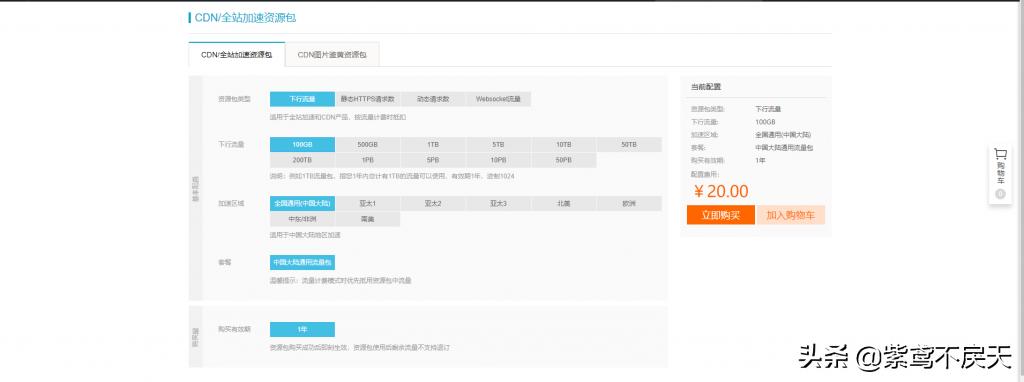Choose the 200TB traffic option

[x=302, y=160]
